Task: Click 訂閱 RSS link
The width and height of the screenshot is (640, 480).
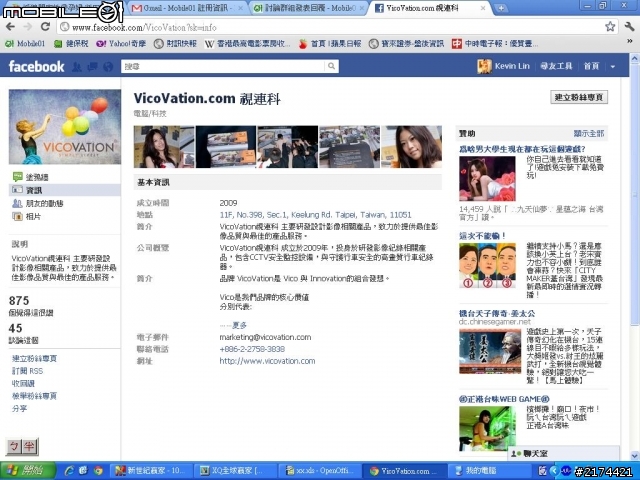Action: click(x=27, y=371)
